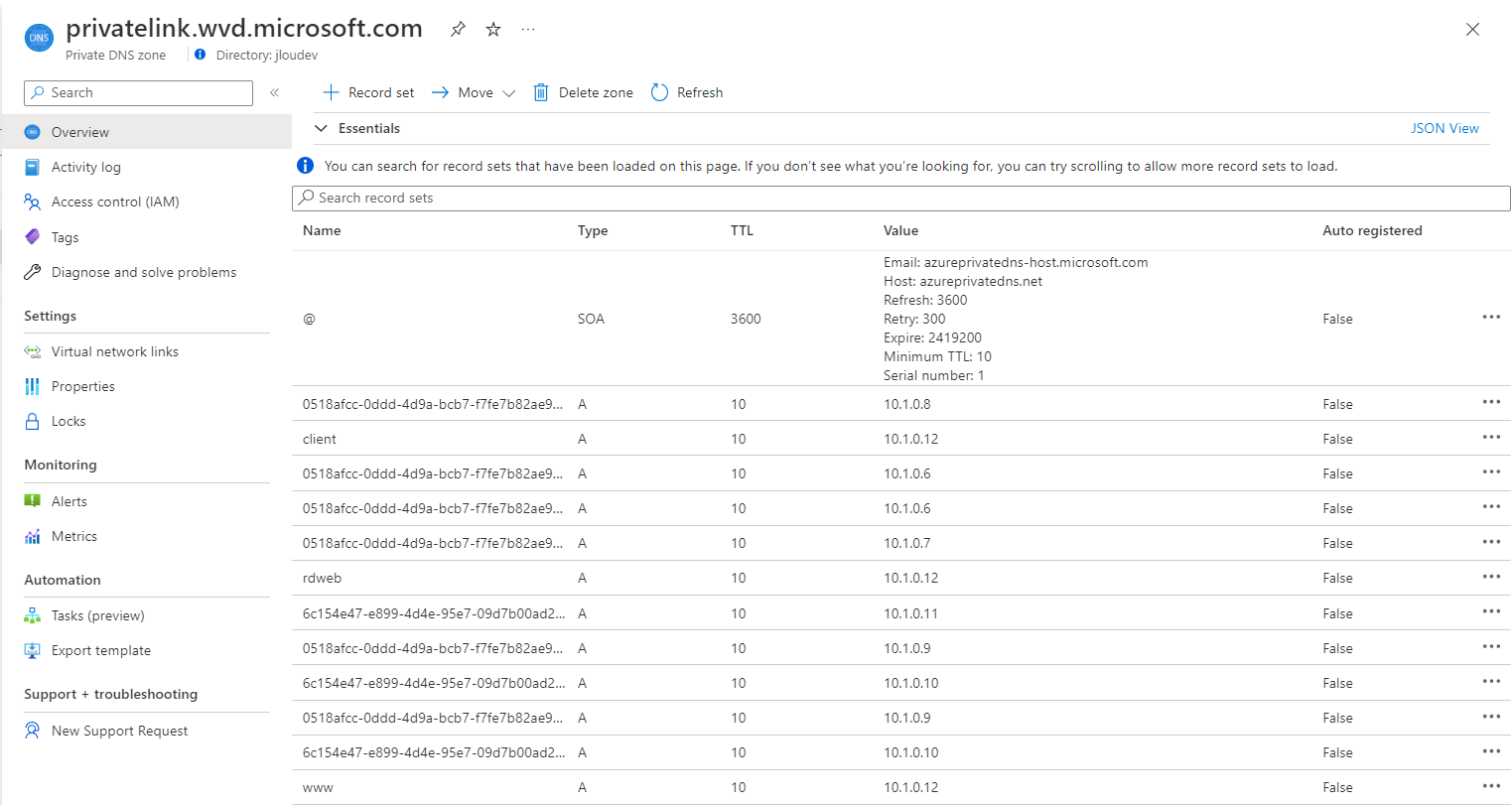Open ellipsis menu for the client record
The height and width of the screenshot is (805, 1512).
tap(1491, 438)
